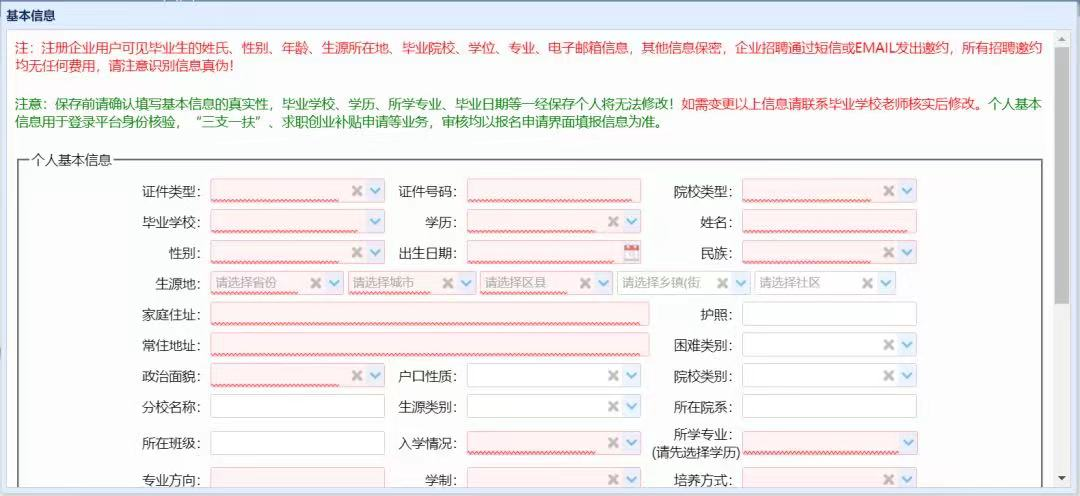Open the 入学情况 dropdown arrow

[632, 443]
